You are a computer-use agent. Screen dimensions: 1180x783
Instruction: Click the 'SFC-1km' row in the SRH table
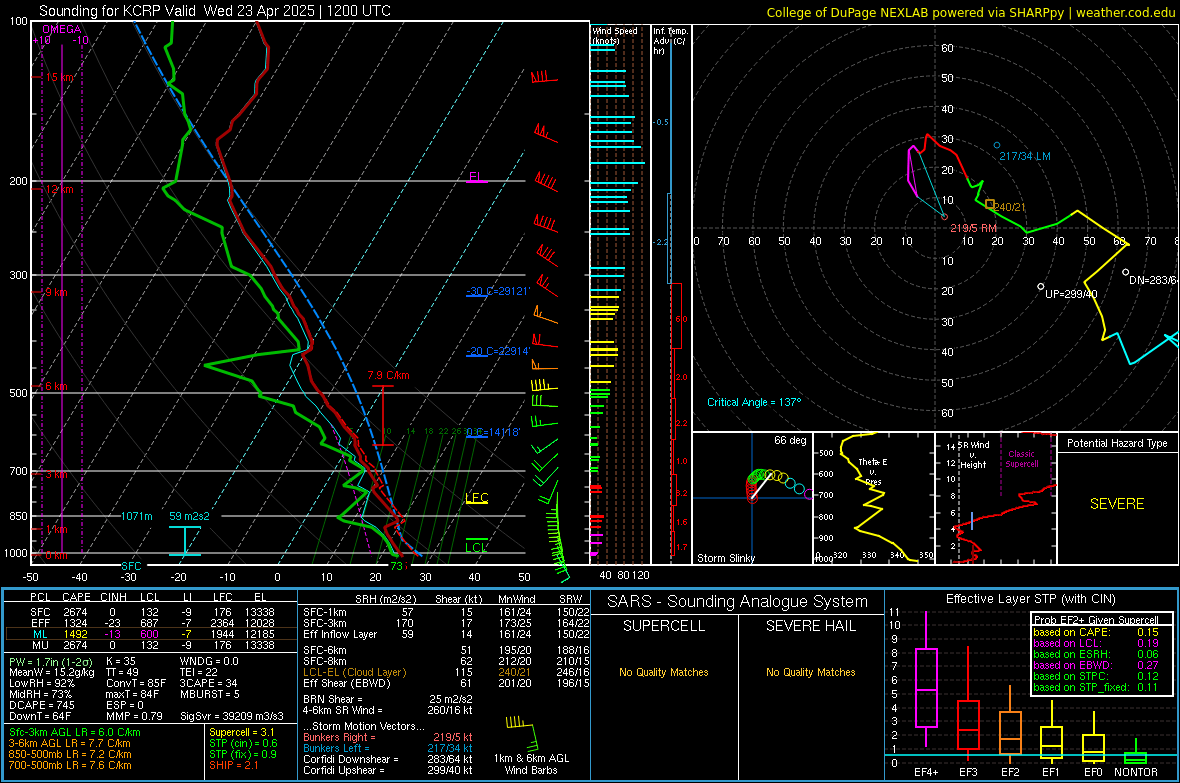point(446,612)
